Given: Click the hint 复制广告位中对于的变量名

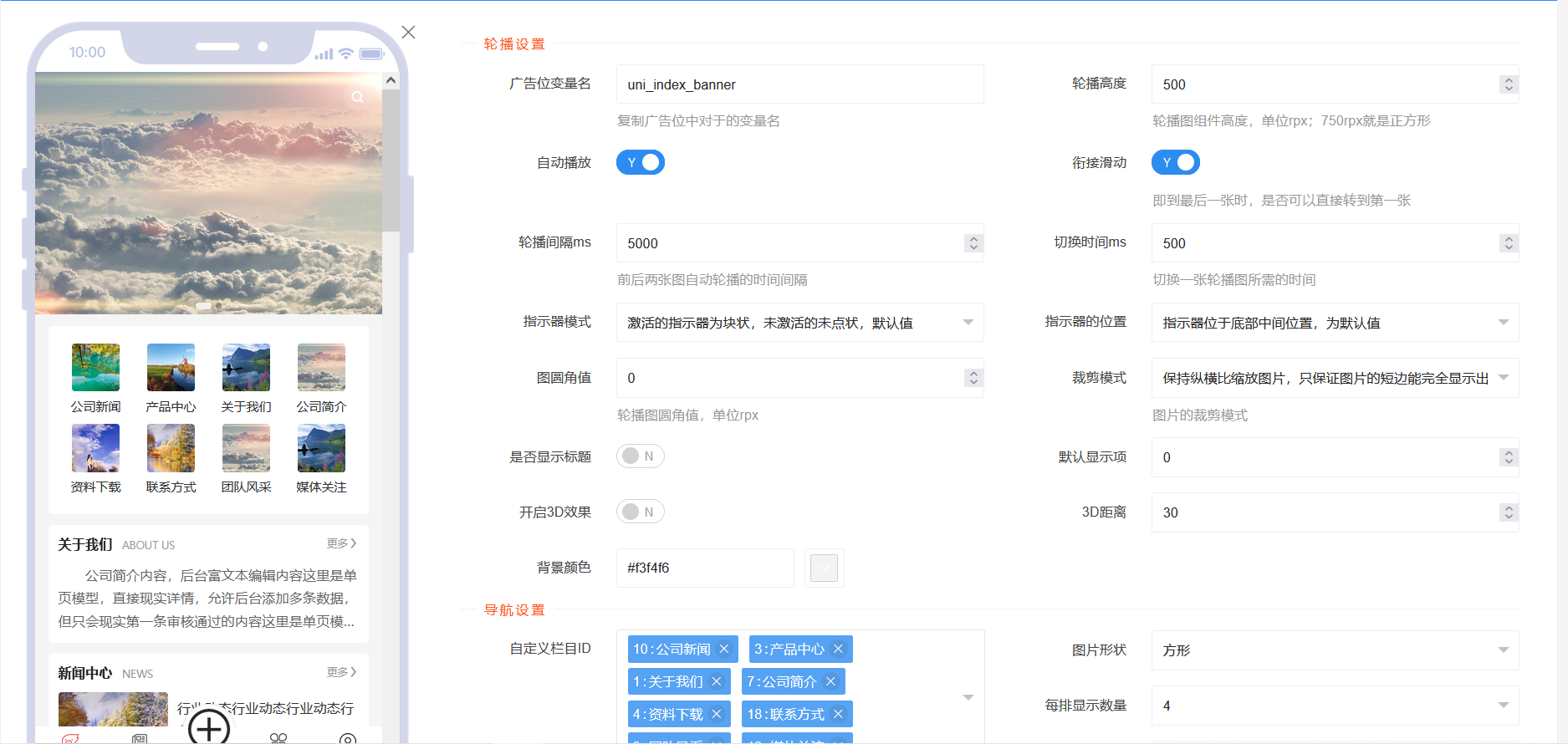Looking at the screenshot, I should tap(698, 121).
